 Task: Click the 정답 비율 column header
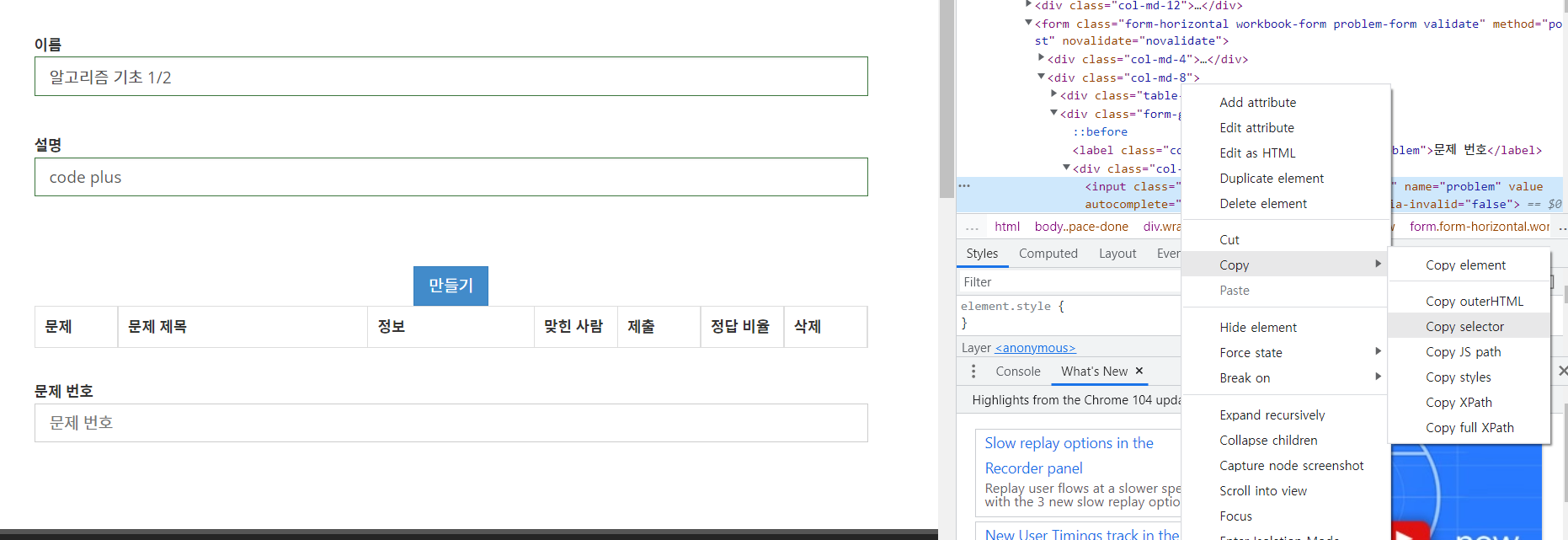tap(742, 327)
